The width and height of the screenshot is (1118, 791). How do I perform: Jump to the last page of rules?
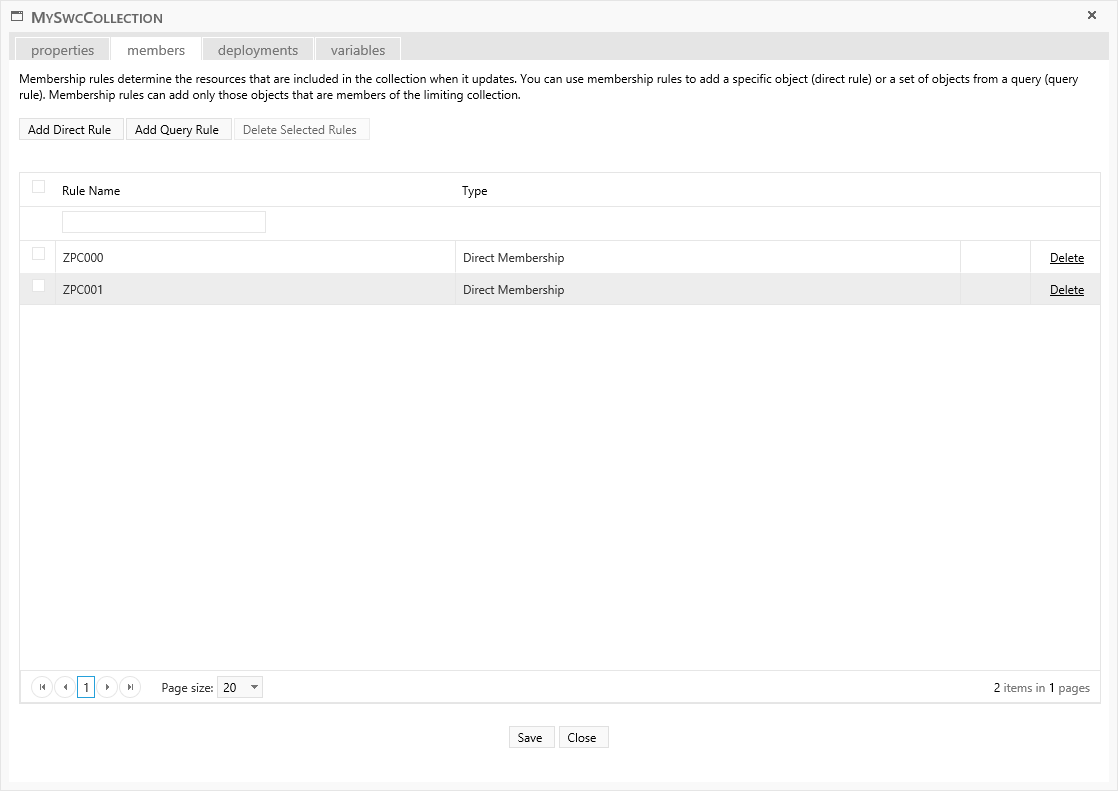pyautogui.click(x=130, y=687)
